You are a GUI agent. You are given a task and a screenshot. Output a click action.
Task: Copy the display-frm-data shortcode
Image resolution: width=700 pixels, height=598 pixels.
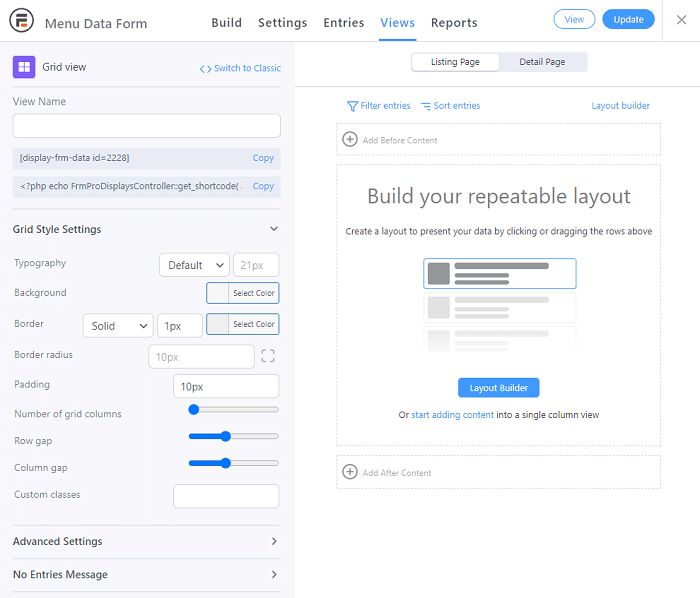pos(263,158)
